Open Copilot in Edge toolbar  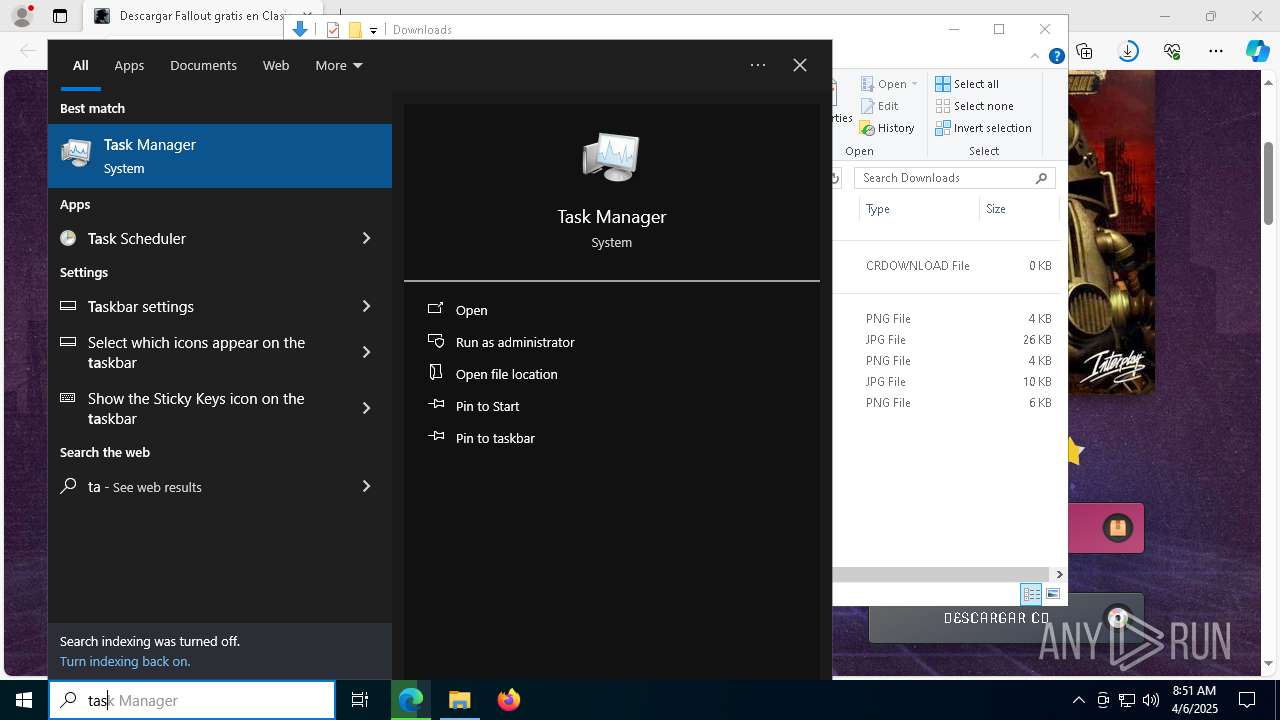pos(1258,51)
